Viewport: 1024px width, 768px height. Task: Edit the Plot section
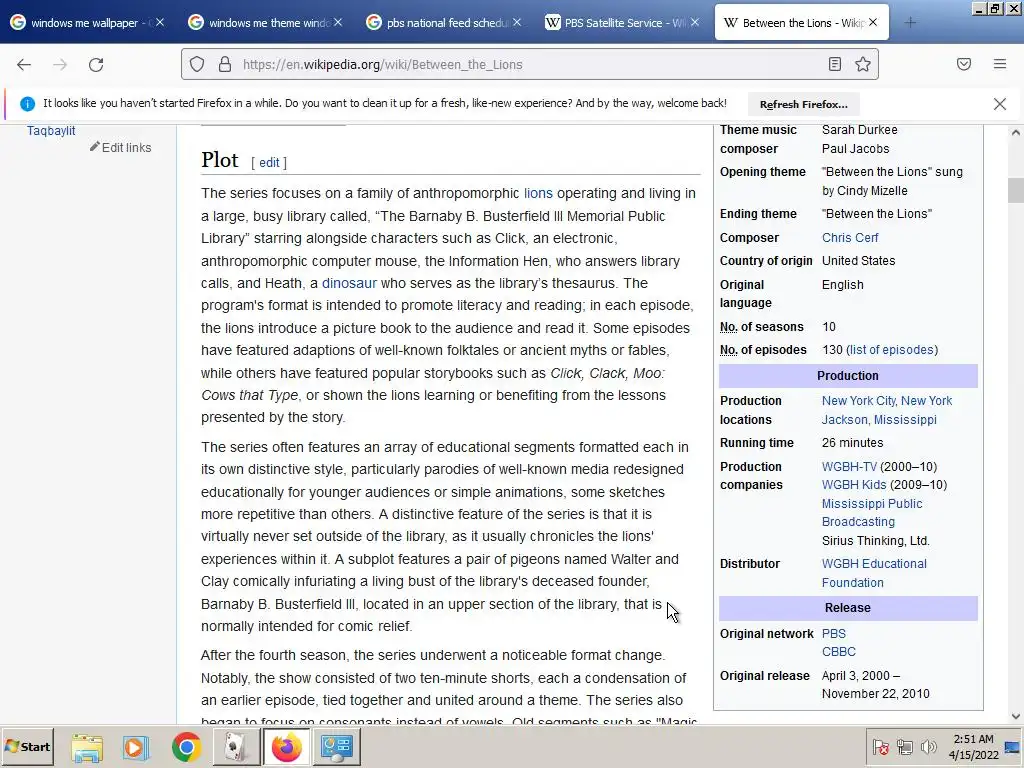point(269,163)
